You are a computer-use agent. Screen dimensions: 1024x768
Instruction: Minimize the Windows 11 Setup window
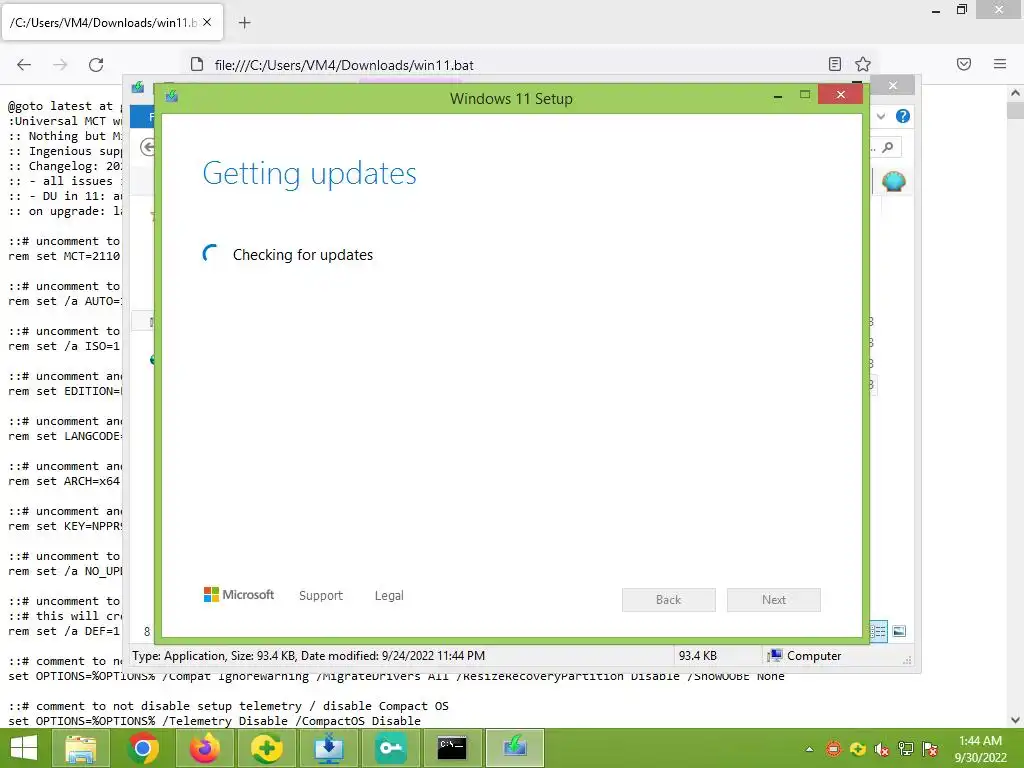pyautogui.click(x=778, y=96)
